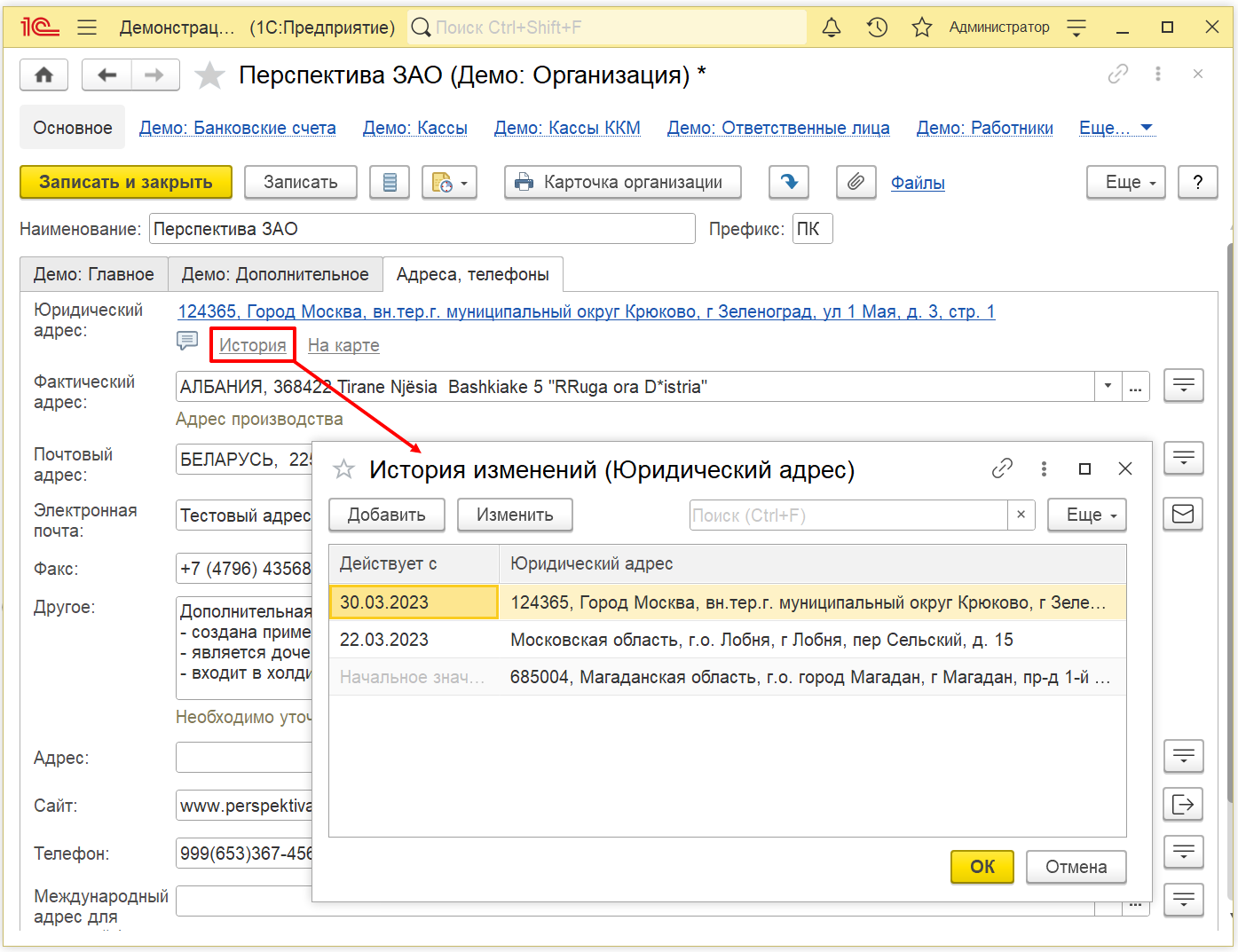Open menu icon for Адрес row

point(1184,756)
